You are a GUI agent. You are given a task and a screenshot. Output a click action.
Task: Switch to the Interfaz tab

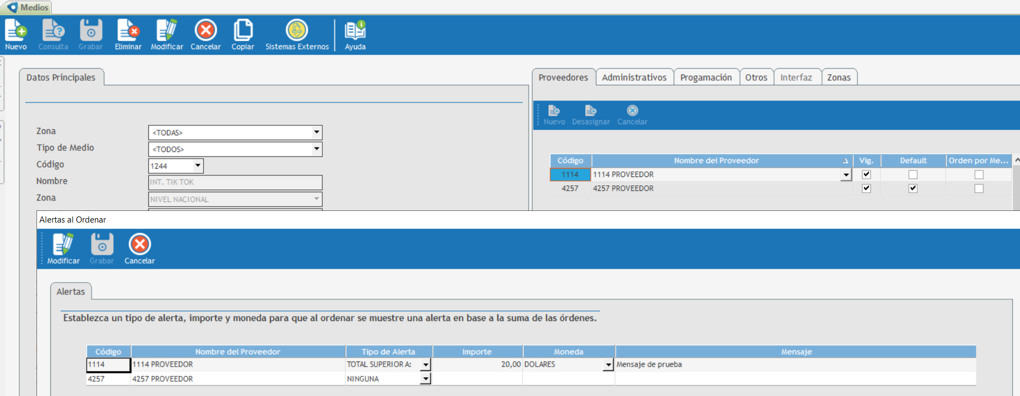[x=796, y=77]
